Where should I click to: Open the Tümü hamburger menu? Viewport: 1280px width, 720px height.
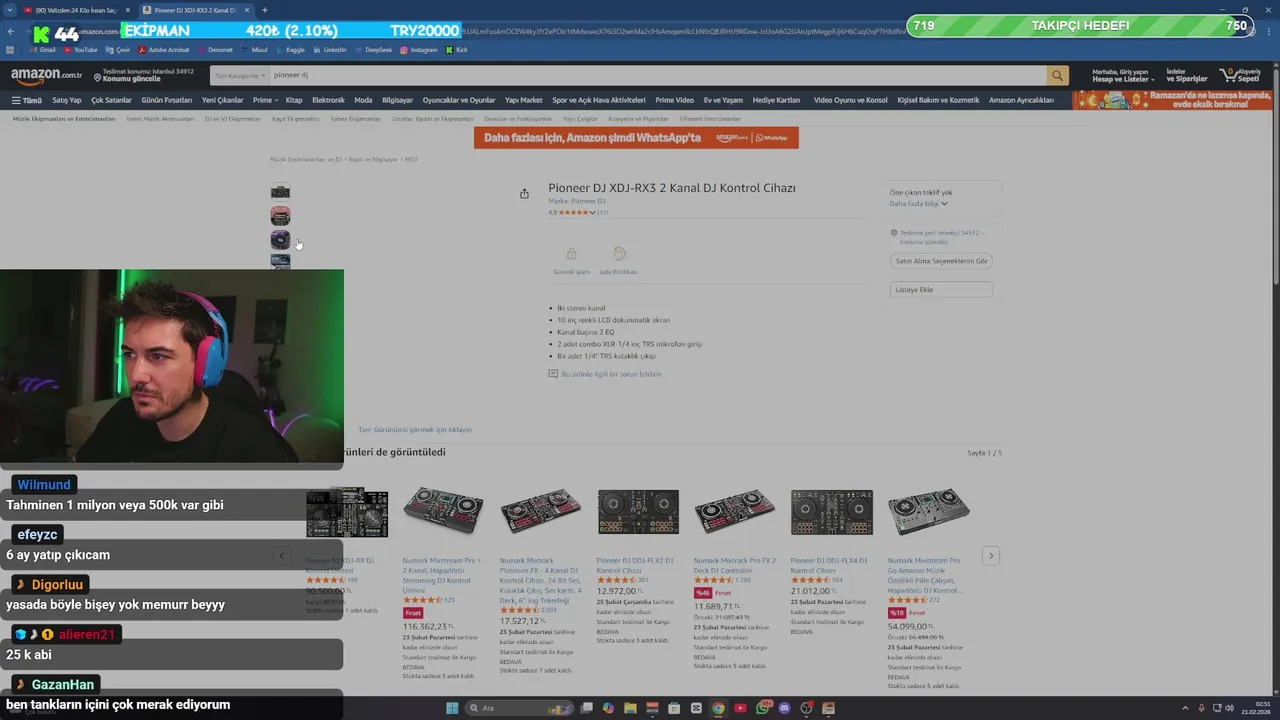(27, 100)
